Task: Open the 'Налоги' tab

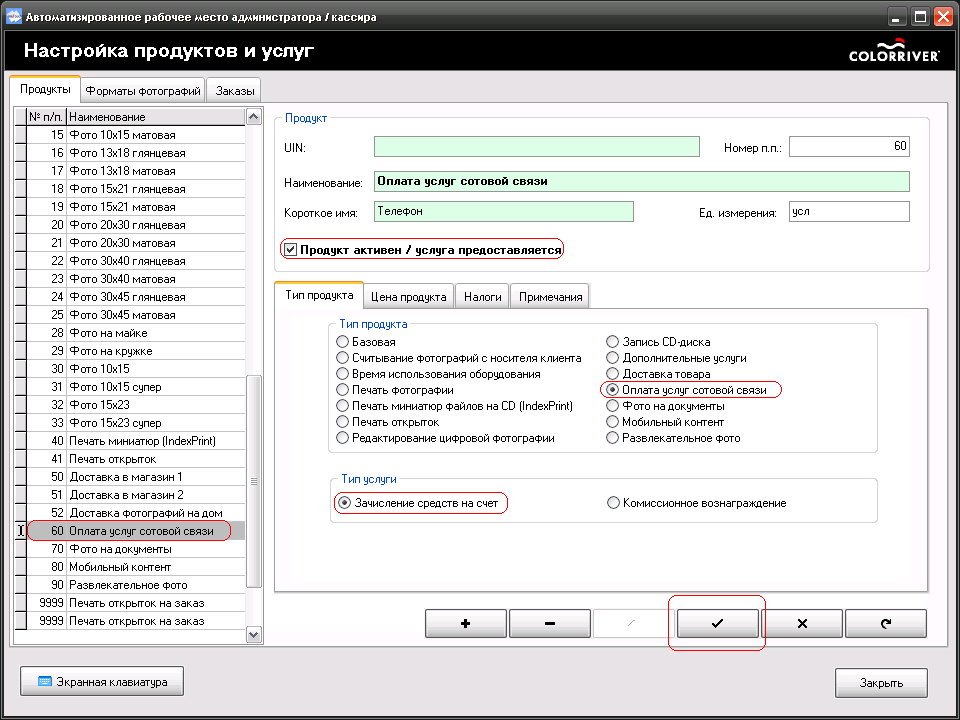Action: point(482,297)
